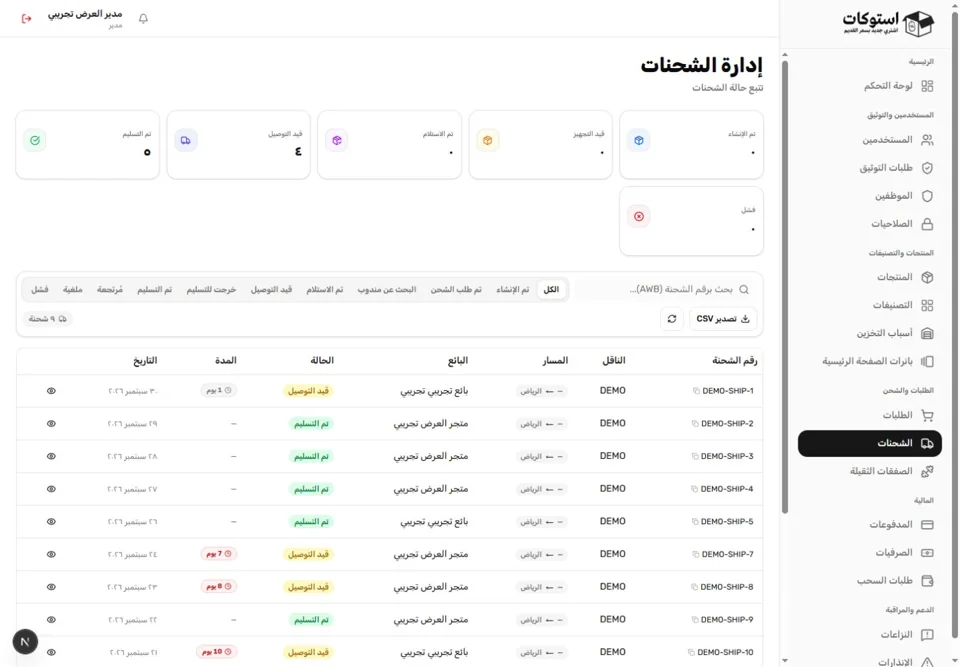Export shipments via تصدير CSV

[x=723, y=319]
